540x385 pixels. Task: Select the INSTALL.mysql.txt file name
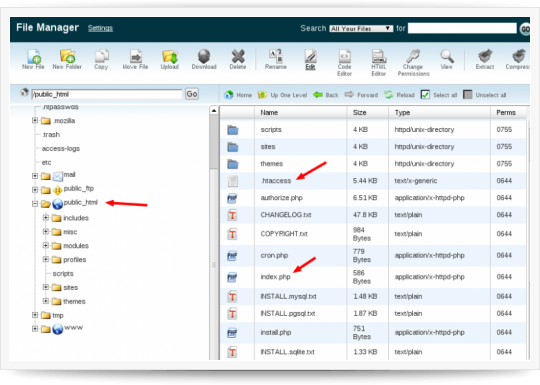(x=288, y=296)
